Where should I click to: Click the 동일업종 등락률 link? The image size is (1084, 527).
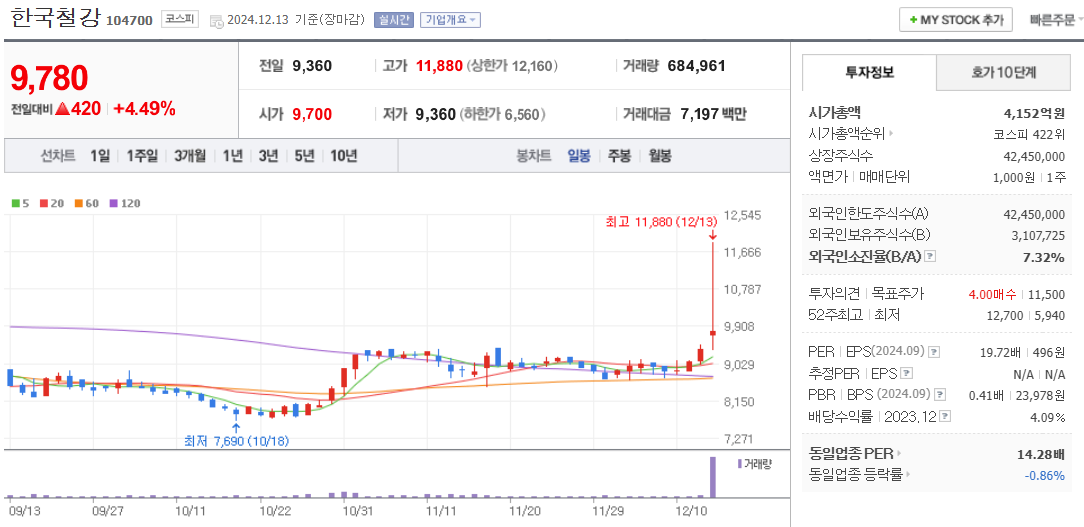855,474
